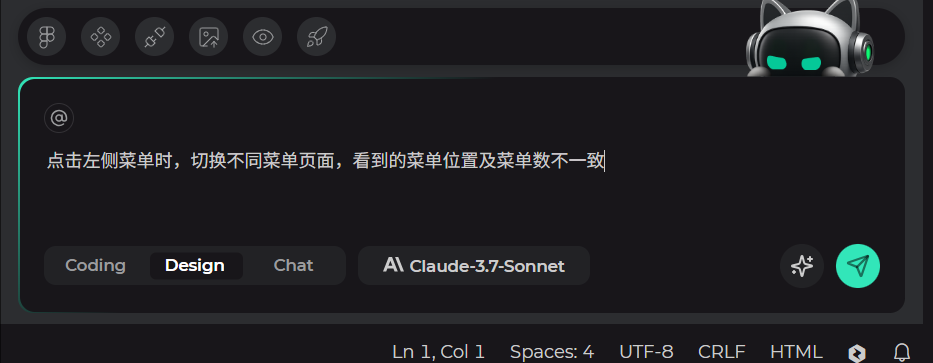The width and height of the screenshot is (933, 363).
Task: Open the Figma import icon
Action: pyautogui.click(x=46, y=37)
